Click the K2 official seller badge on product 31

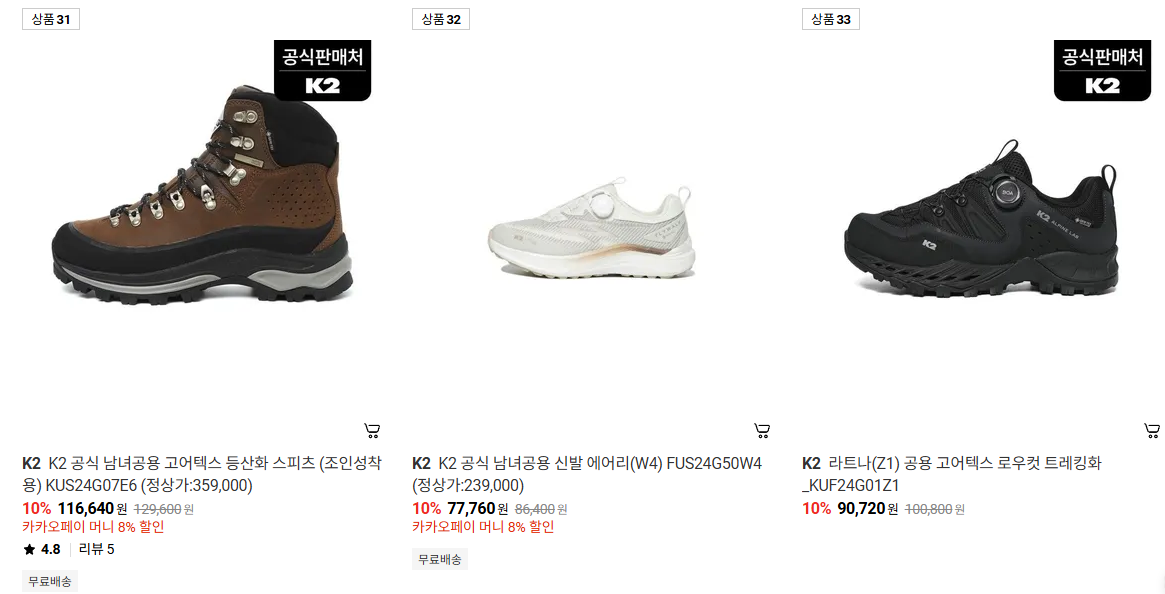point(322,71)
